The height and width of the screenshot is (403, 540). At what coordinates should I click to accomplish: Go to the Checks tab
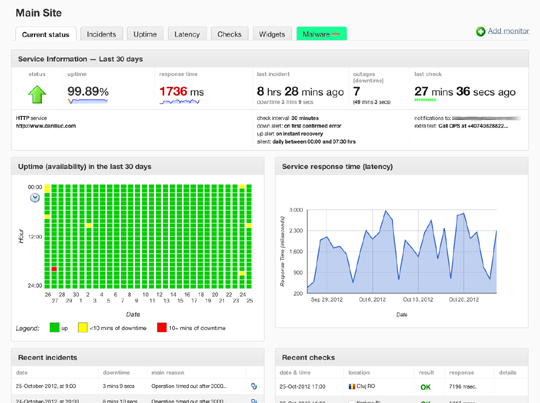tap(229, 34)
